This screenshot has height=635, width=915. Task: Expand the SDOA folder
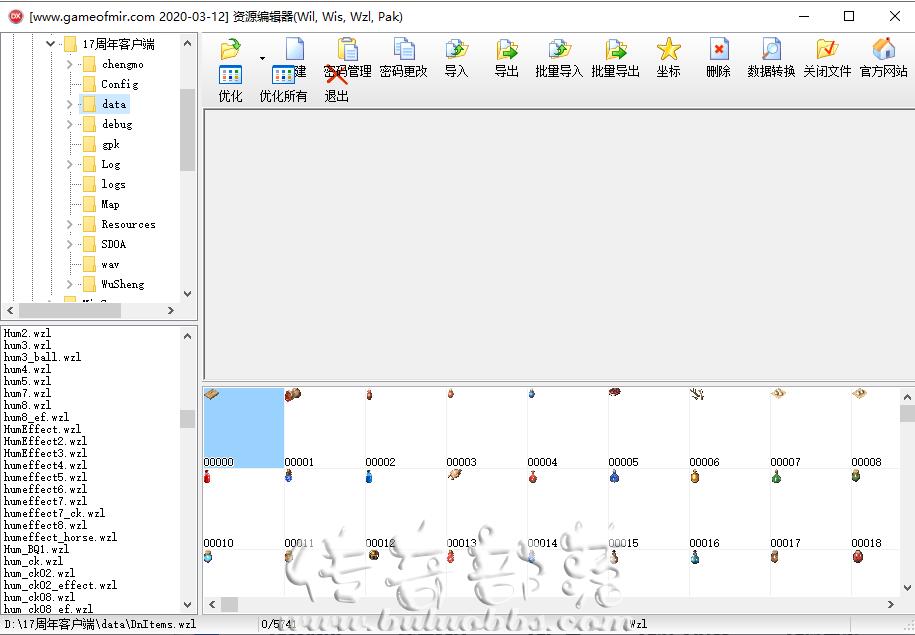click(x=69, y=244)
